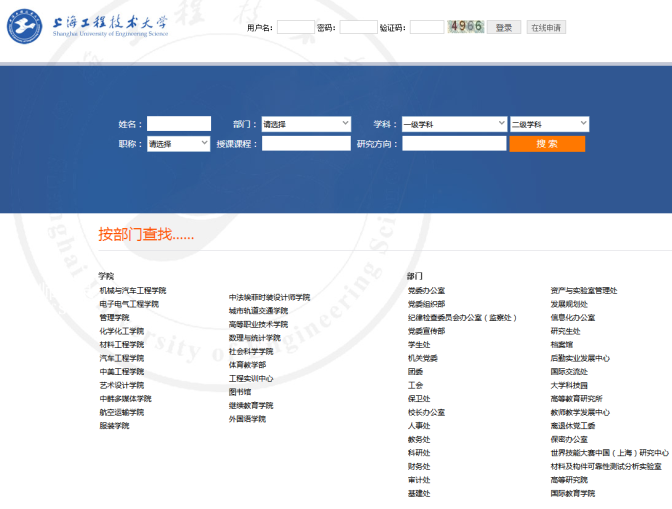Open 人事处 link
672x509 pixels.
coord(419,425)
